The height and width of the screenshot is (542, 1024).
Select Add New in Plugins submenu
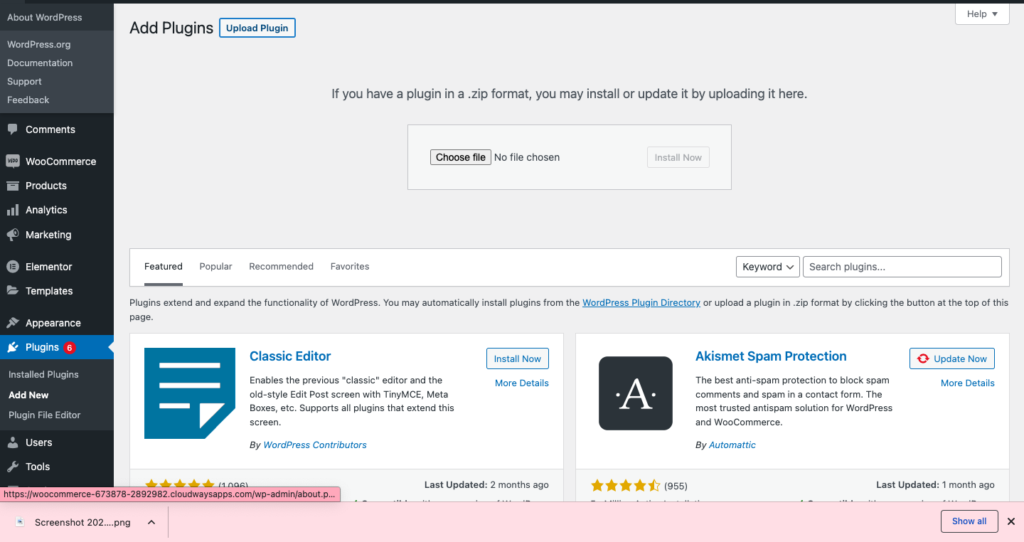tap(28, 395)
